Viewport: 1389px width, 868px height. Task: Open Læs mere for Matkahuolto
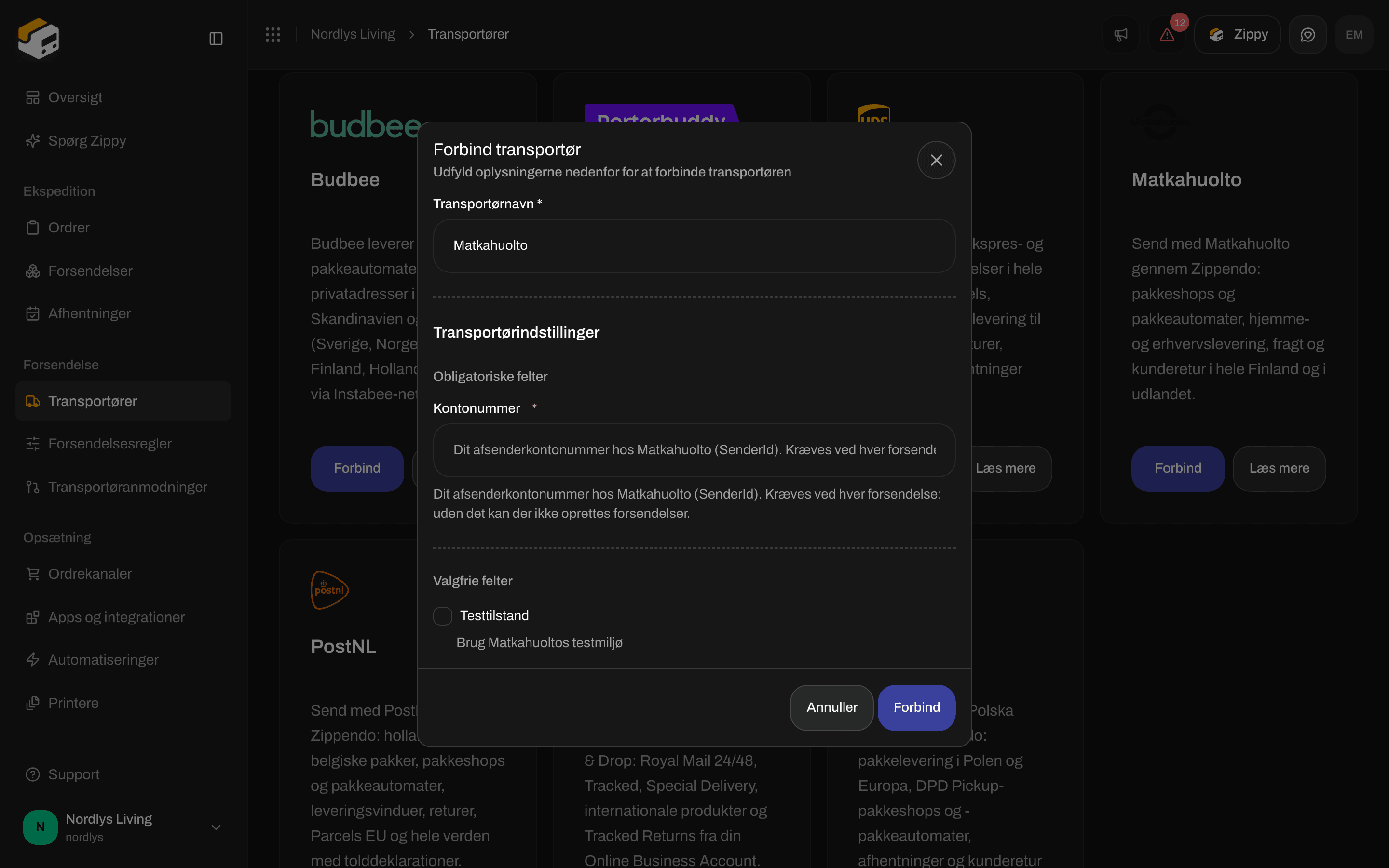point(1280,468)
